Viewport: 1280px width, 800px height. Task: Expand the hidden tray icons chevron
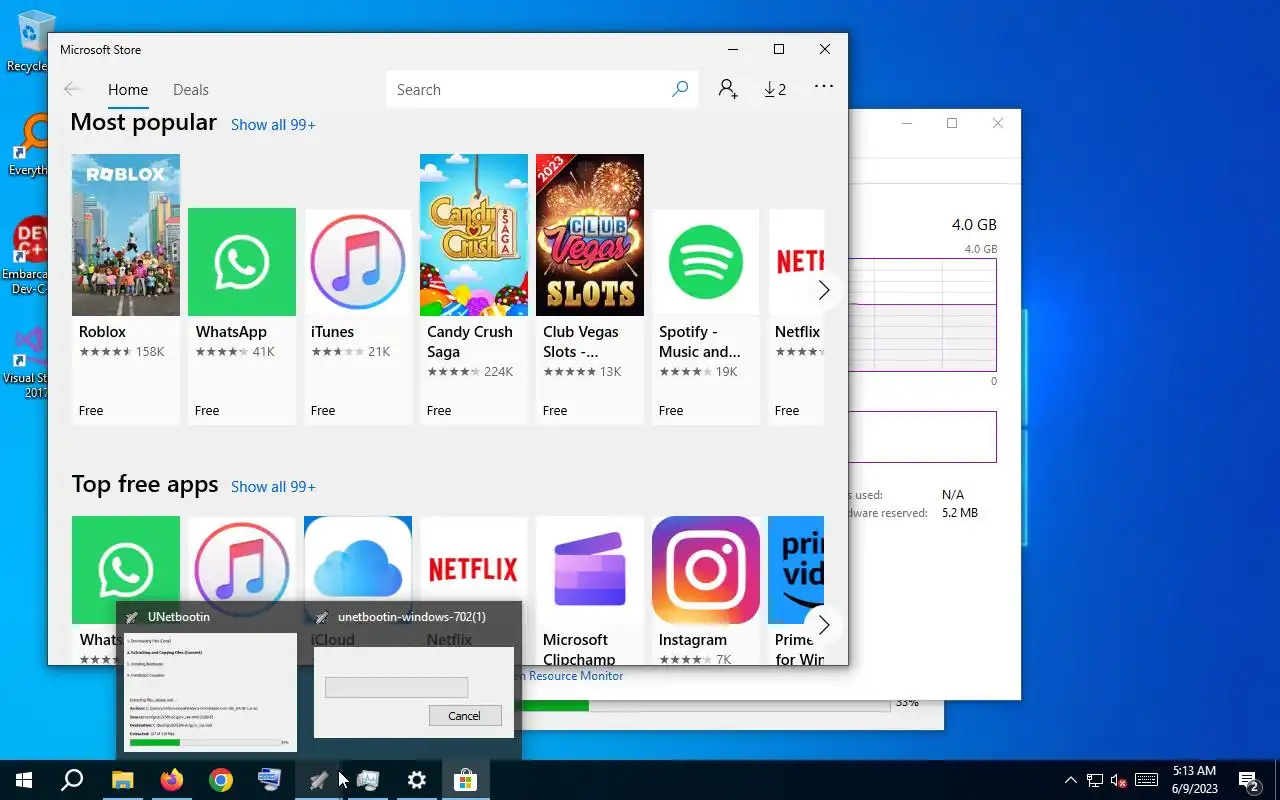pos(1071,780)
